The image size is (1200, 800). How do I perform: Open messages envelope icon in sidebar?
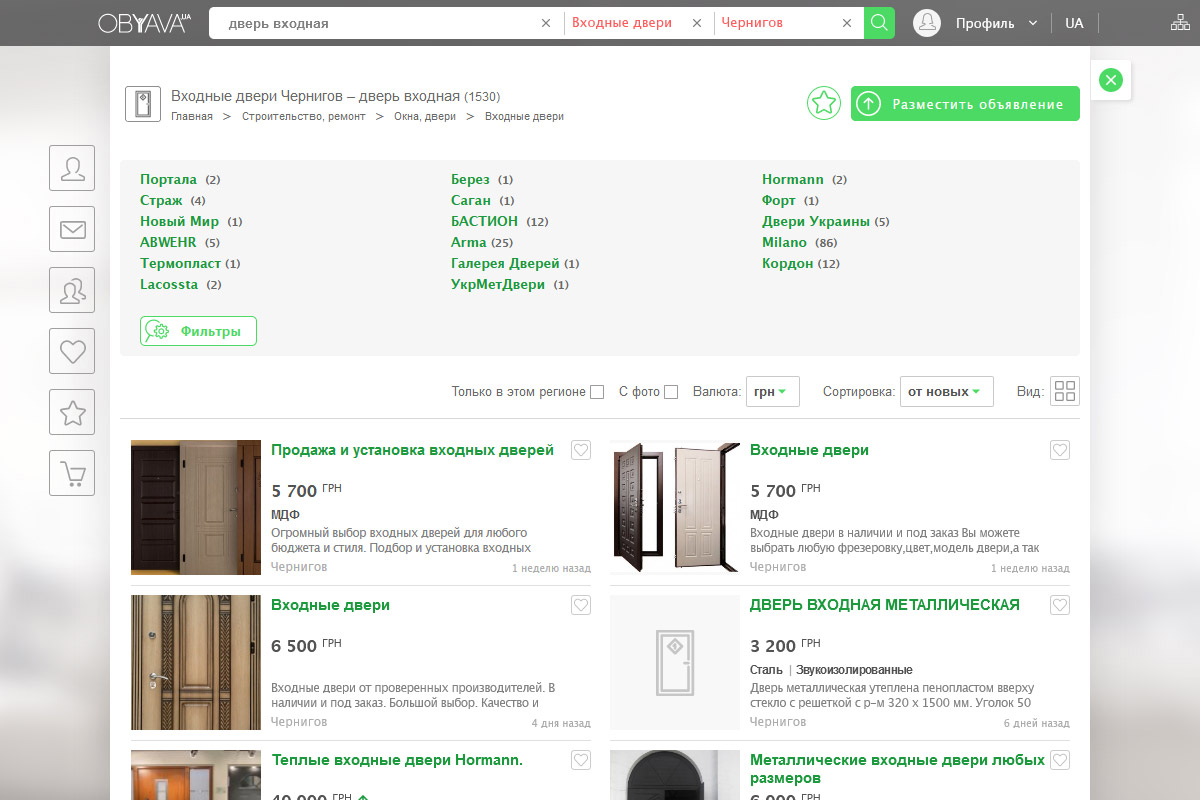tap(72, 229)
